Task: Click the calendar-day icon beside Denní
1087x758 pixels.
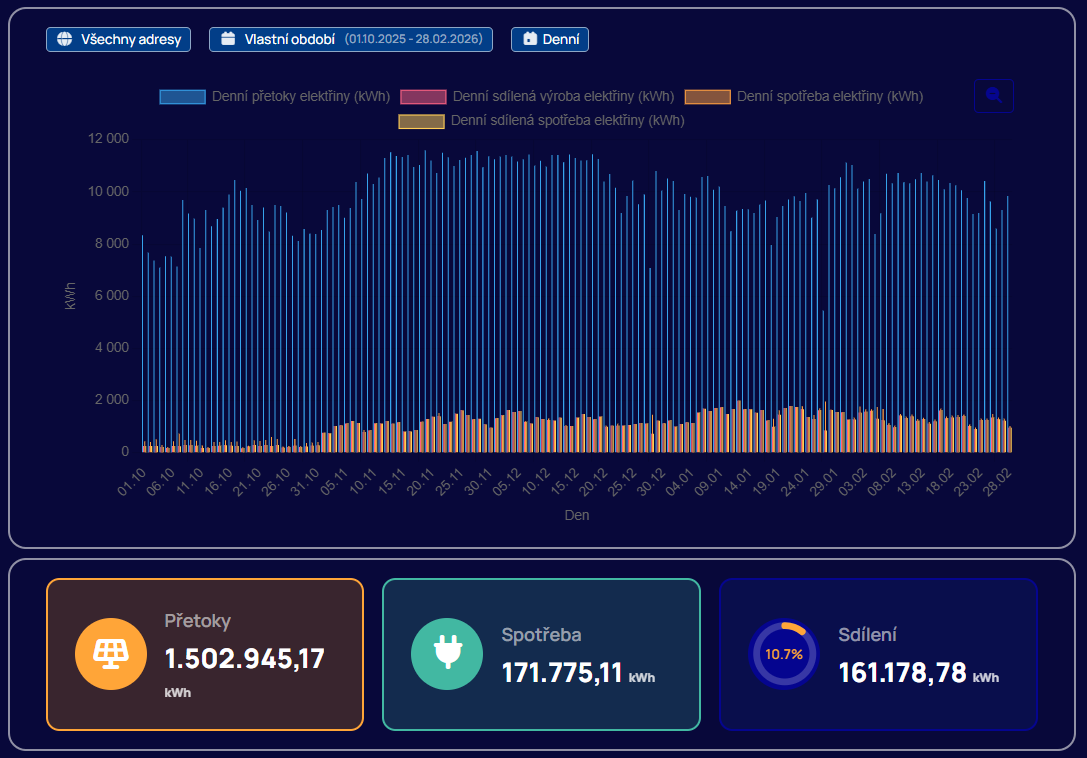Action: (x=530, y=39)
